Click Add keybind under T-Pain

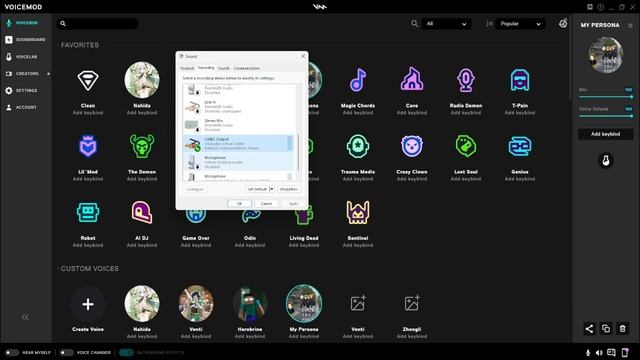point(520,113)
